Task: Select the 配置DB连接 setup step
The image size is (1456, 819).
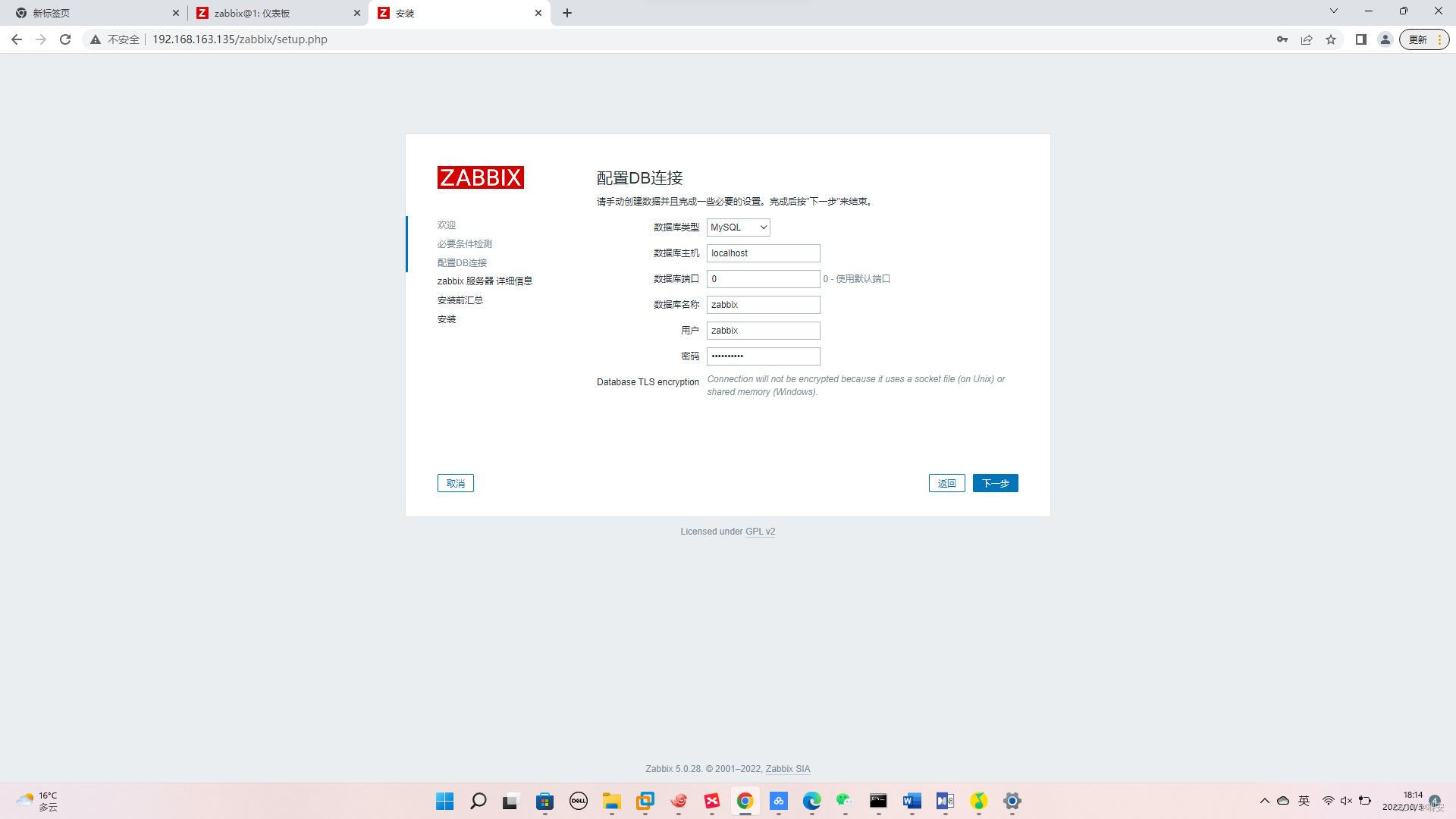Action: 462,263
